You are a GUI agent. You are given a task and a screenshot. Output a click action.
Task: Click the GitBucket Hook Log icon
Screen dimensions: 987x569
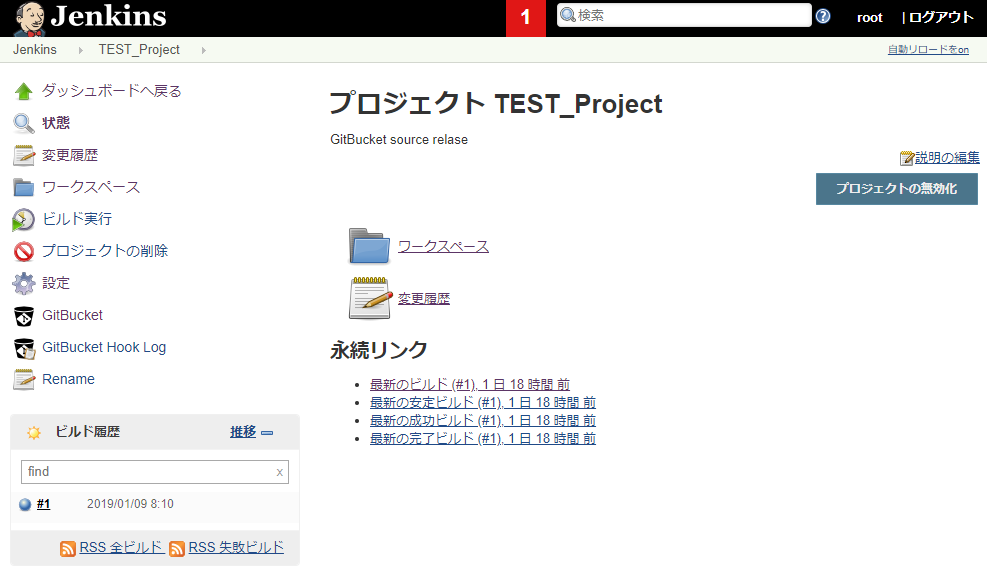[x=24, y=348]
